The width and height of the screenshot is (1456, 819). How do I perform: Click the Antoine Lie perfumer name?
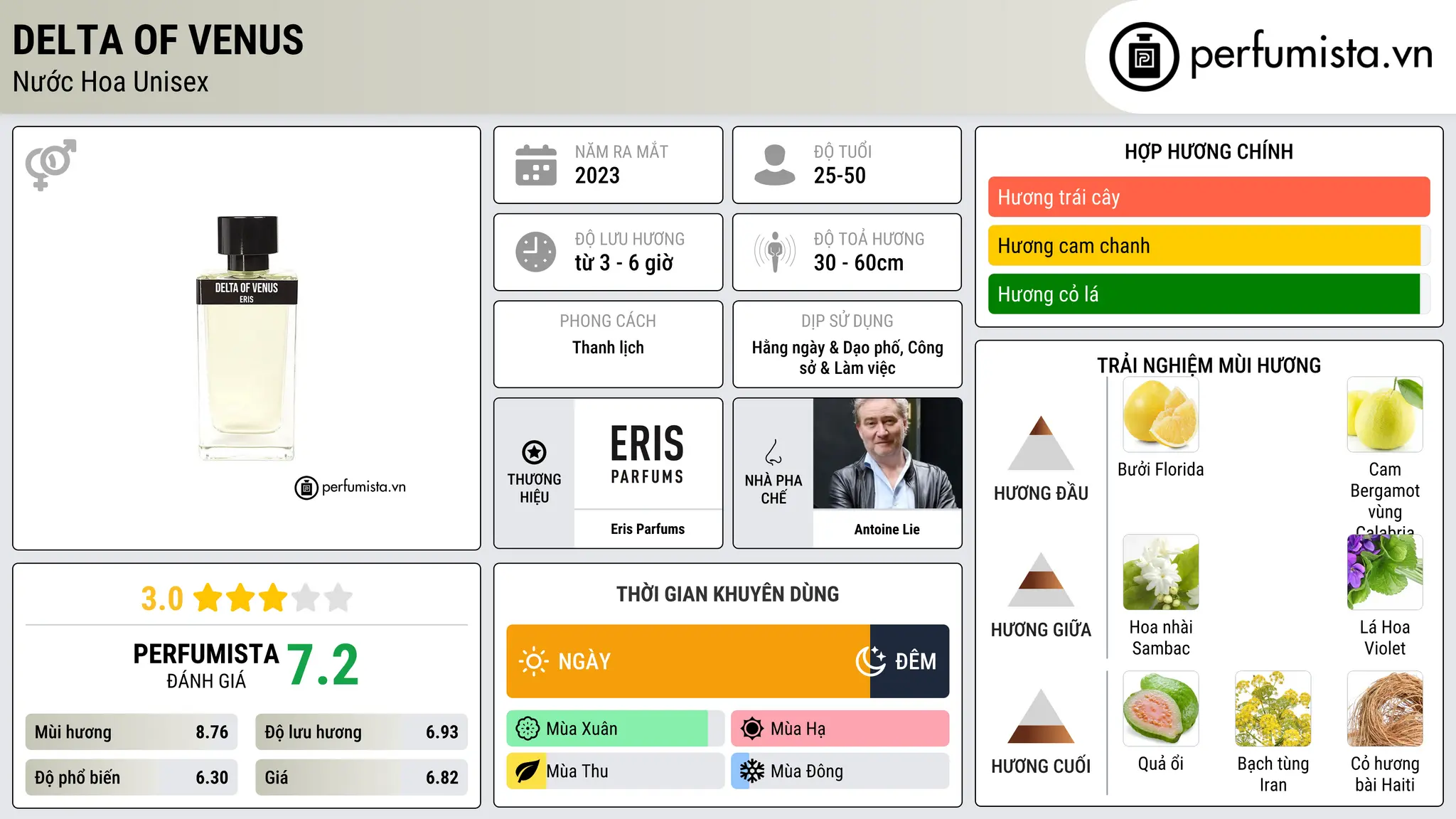(x=887, y=530)
